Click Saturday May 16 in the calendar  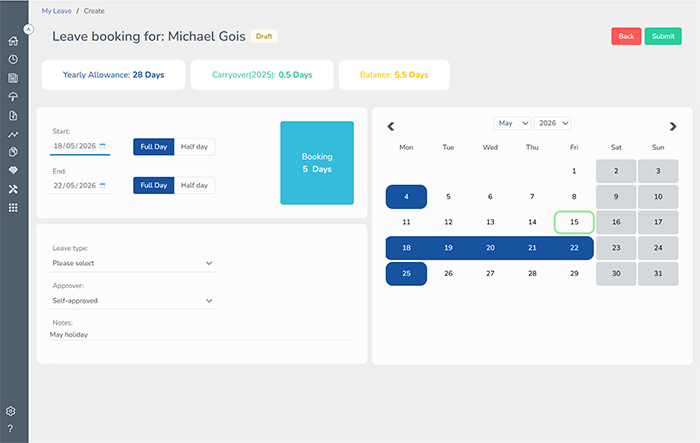tap(616, 222)
